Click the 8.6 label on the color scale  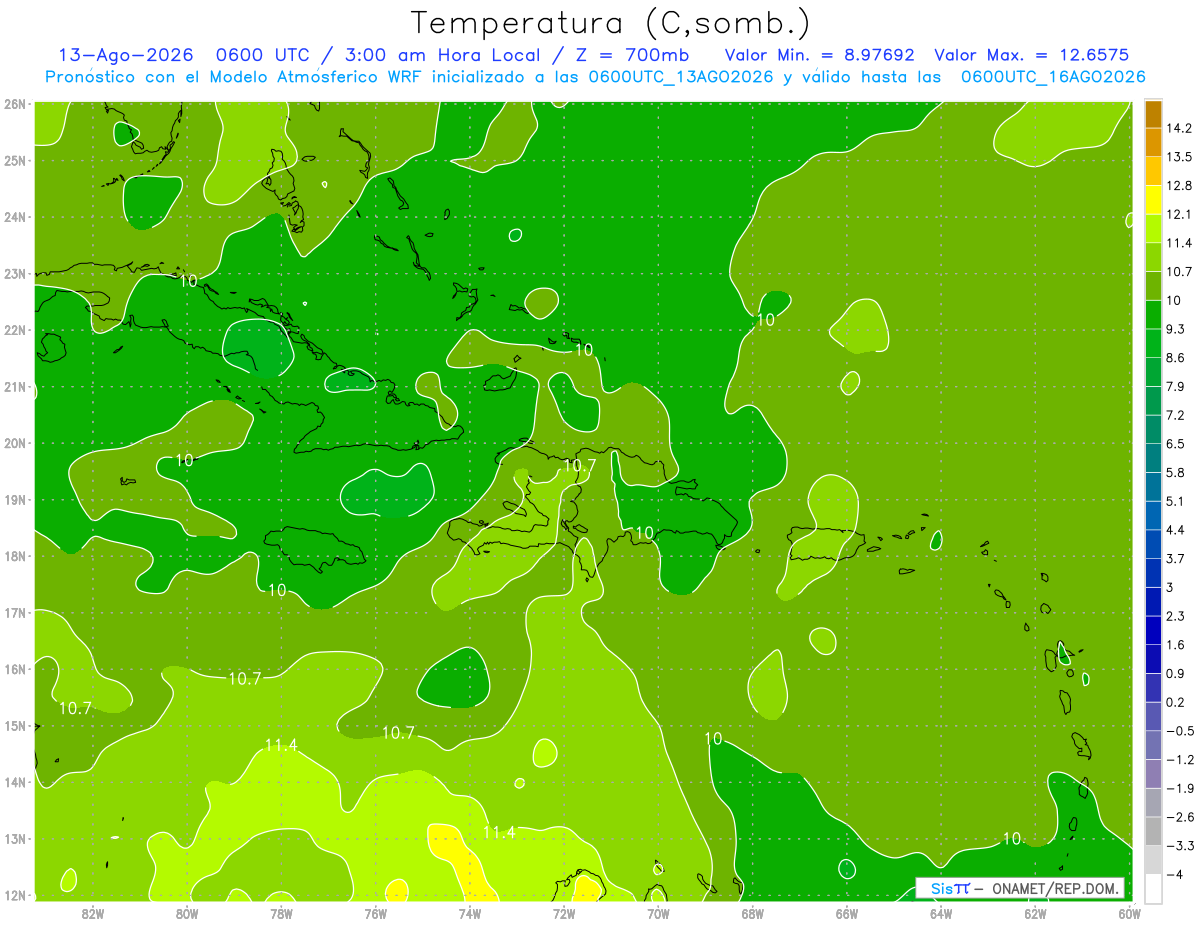1175,358
